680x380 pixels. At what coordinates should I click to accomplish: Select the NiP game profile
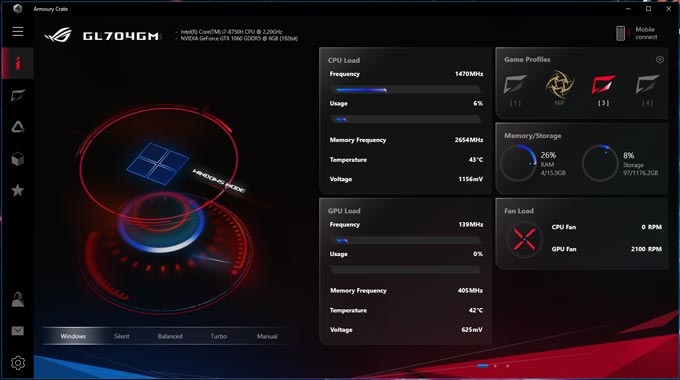(559, 88)
